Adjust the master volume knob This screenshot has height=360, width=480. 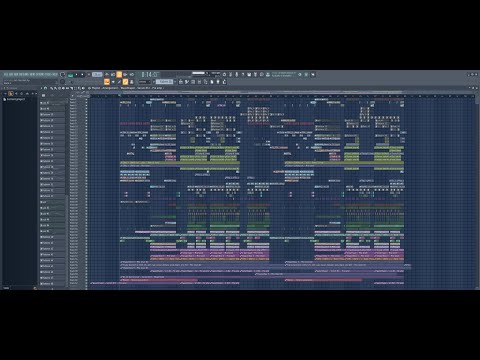point(62,74)
